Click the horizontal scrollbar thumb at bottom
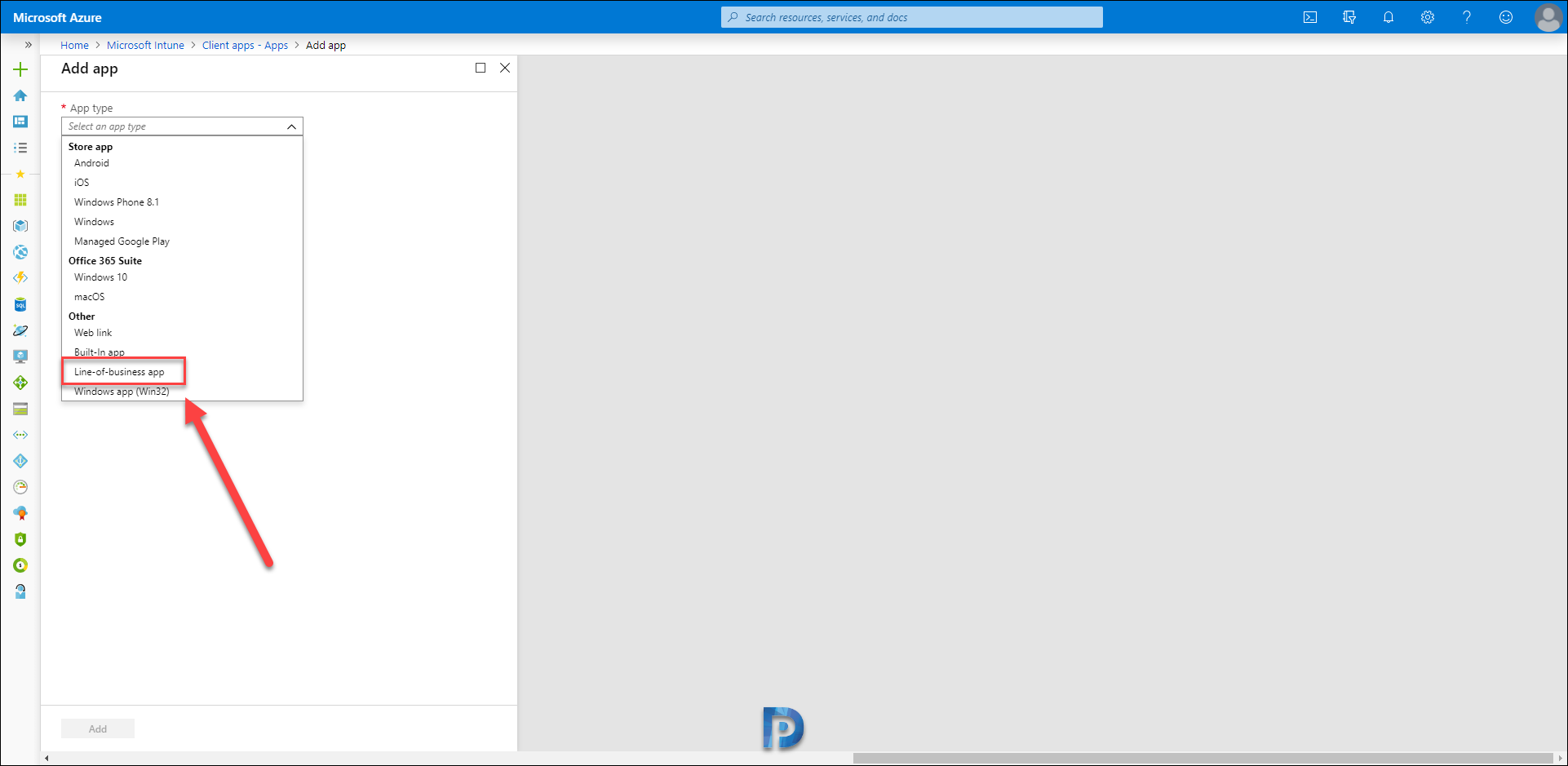Image resolution: width=1568 pixels, height=766 pixels. point(1202,758)
